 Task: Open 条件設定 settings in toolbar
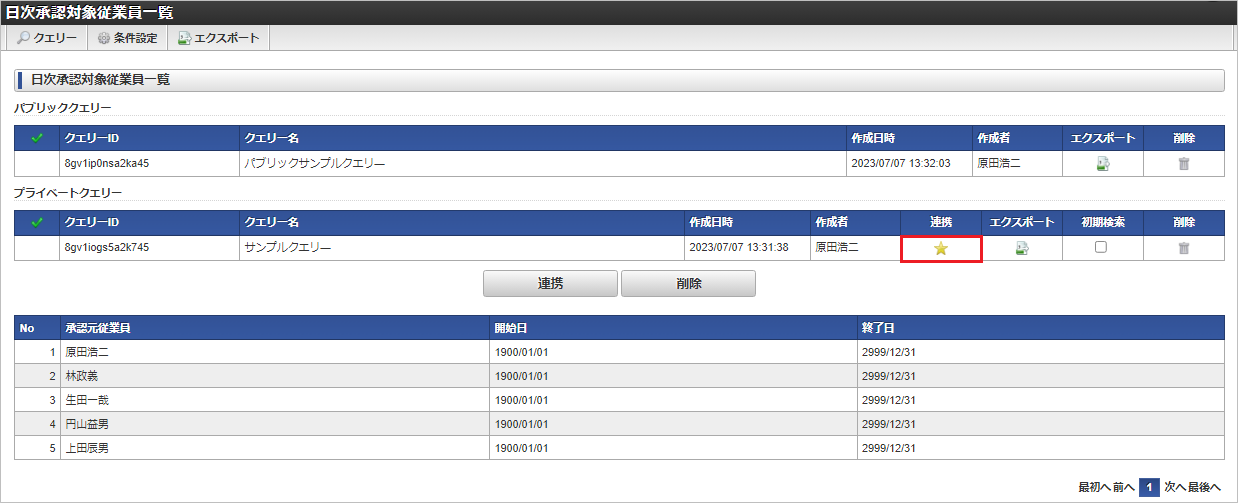click(x=127, y=38)
